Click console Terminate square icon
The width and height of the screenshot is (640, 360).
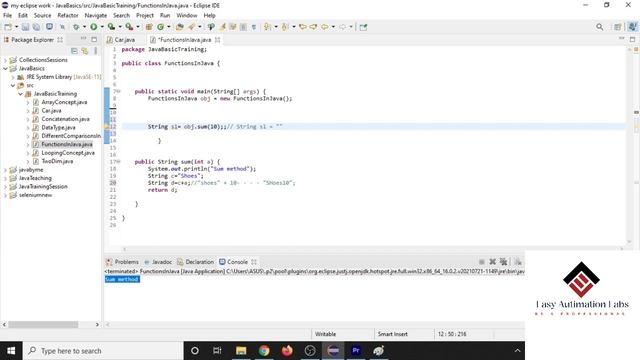[482, 262]
